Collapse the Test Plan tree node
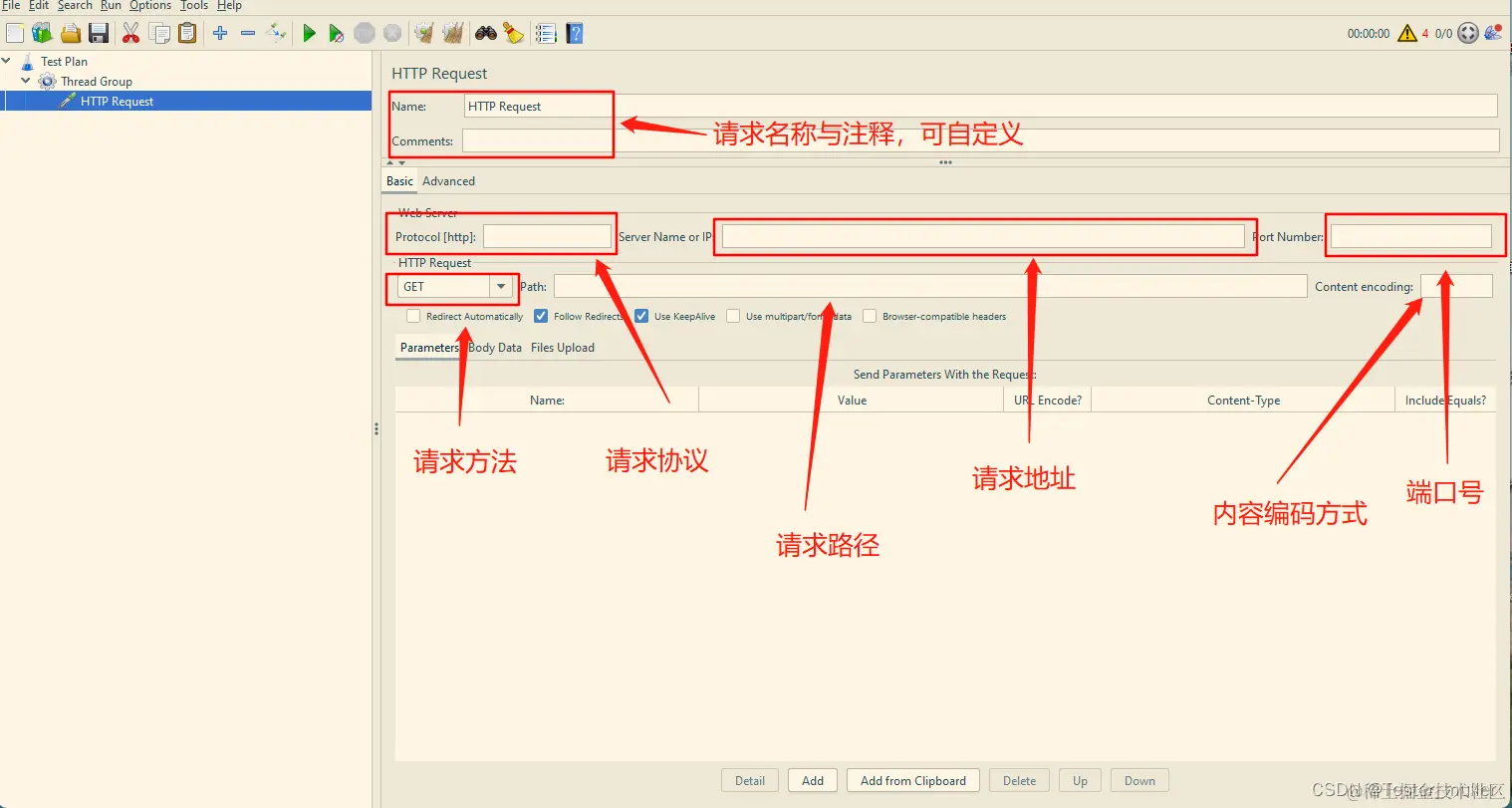 (7, 61)
